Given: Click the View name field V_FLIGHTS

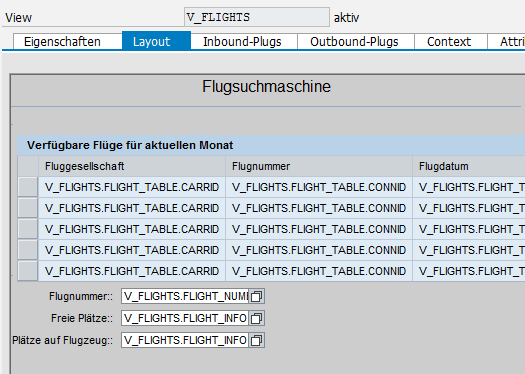Looking at the screenshot, I should 257,17.
